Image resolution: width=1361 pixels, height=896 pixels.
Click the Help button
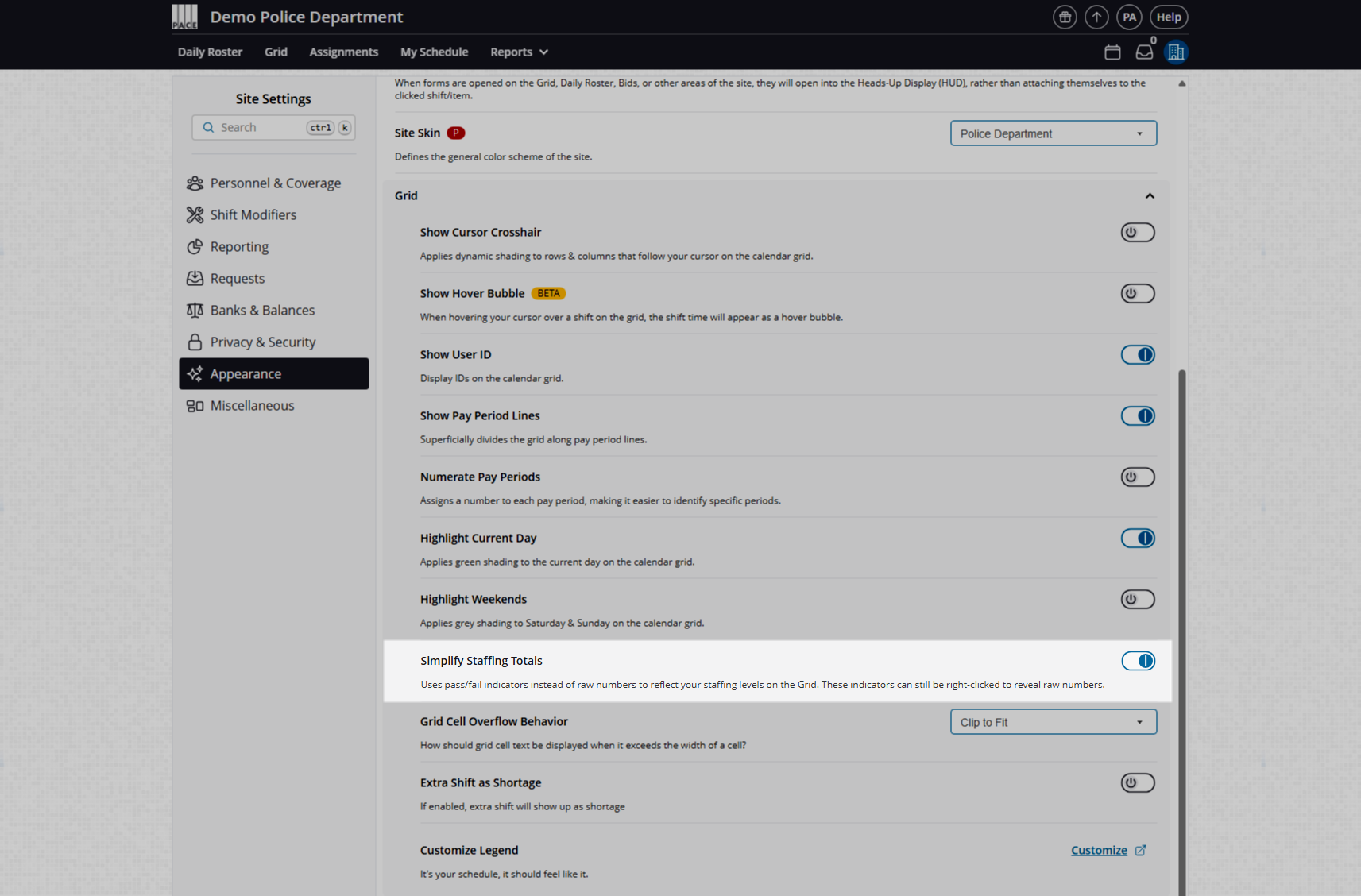(1169, 17)
